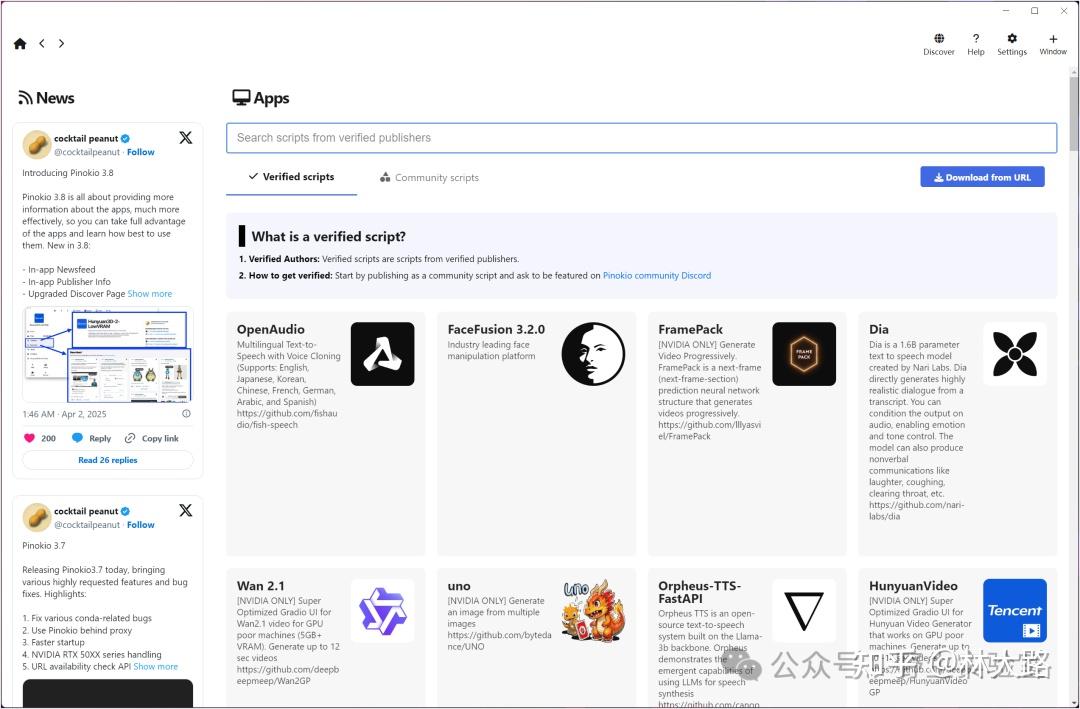Switch to Community scripts tab
Image resolution: width=1080 pixels, height=709 pixels.
pyautogui.click(x=429, y=178)
